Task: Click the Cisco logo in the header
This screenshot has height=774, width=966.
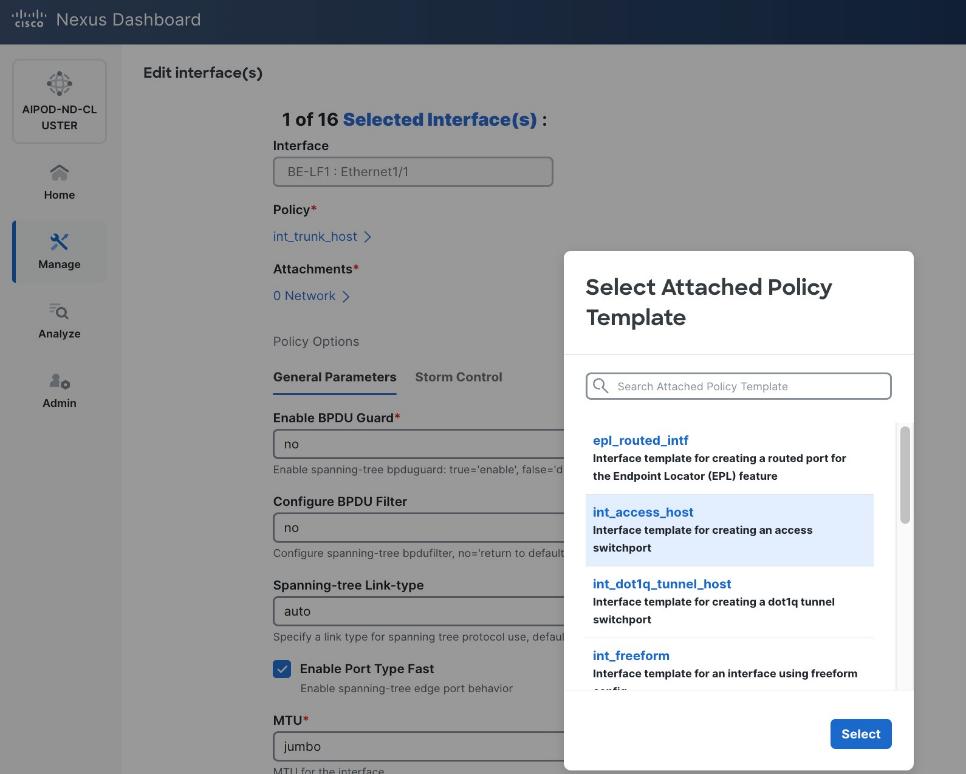Action: (x=29, y=18)
